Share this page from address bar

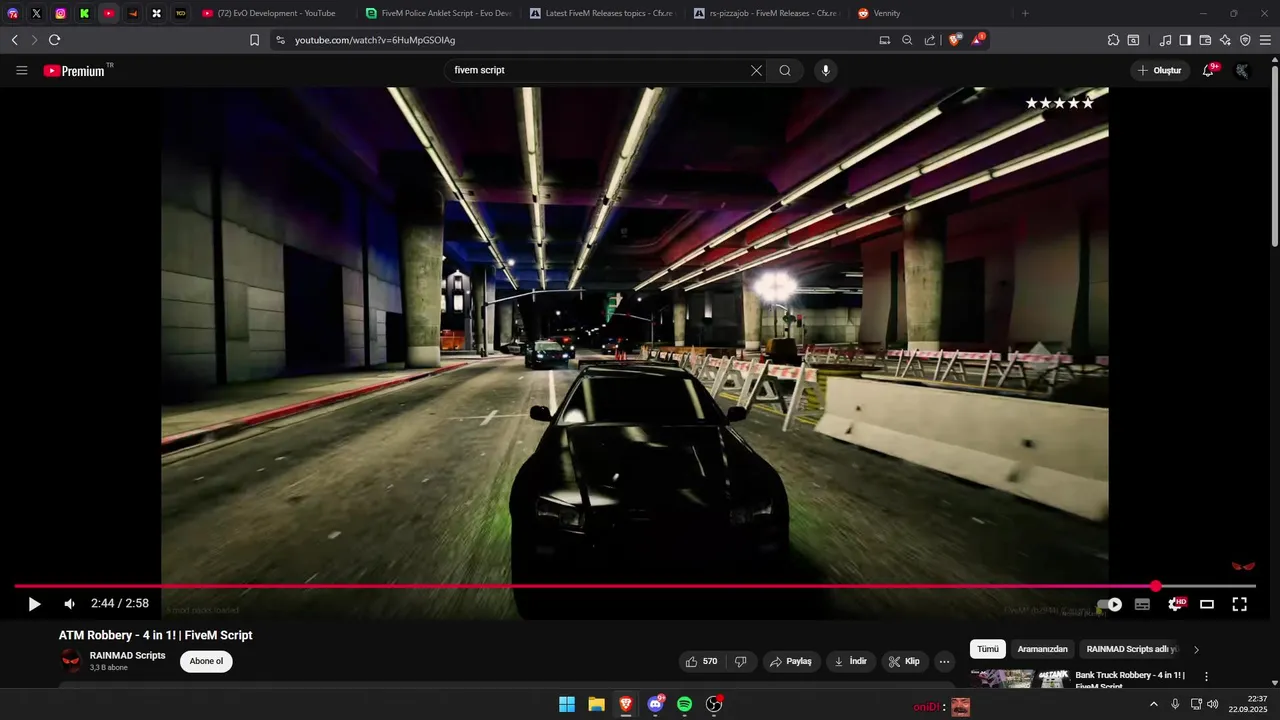pyautogui.click(x=930, y=40)
